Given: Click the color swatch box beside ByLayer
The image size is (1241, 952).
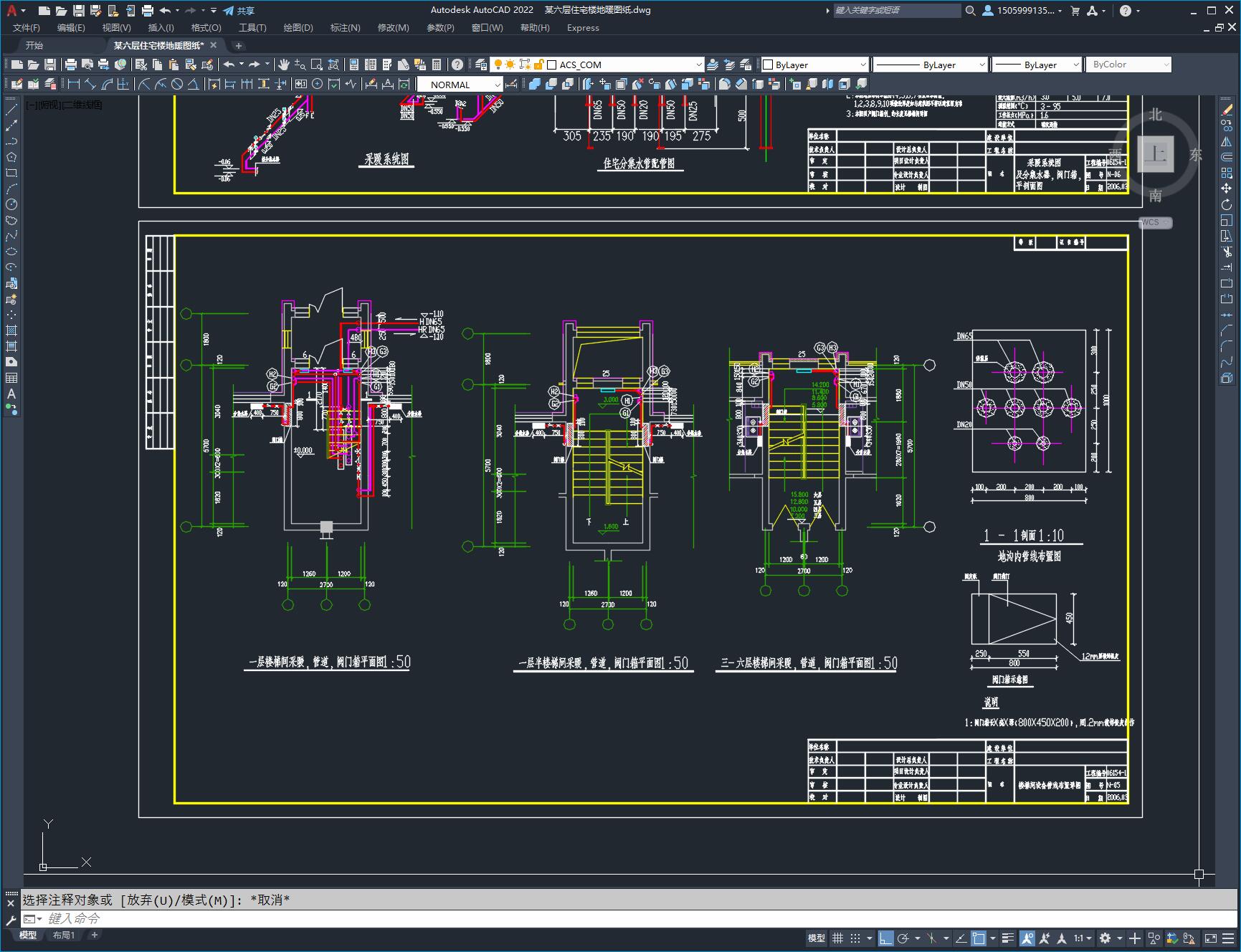Looking at the screenshot, I should click(x=767, y=65).
